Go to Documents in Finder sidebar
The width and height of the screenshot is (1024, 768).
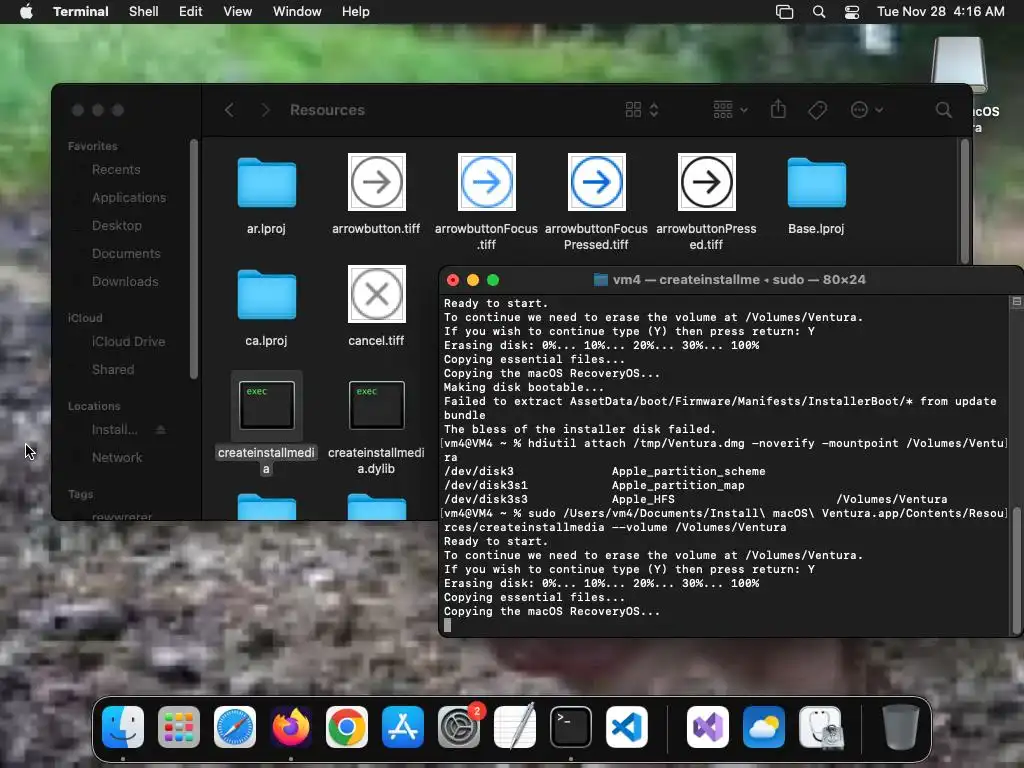pyautogui.click(x=126, y=253)
